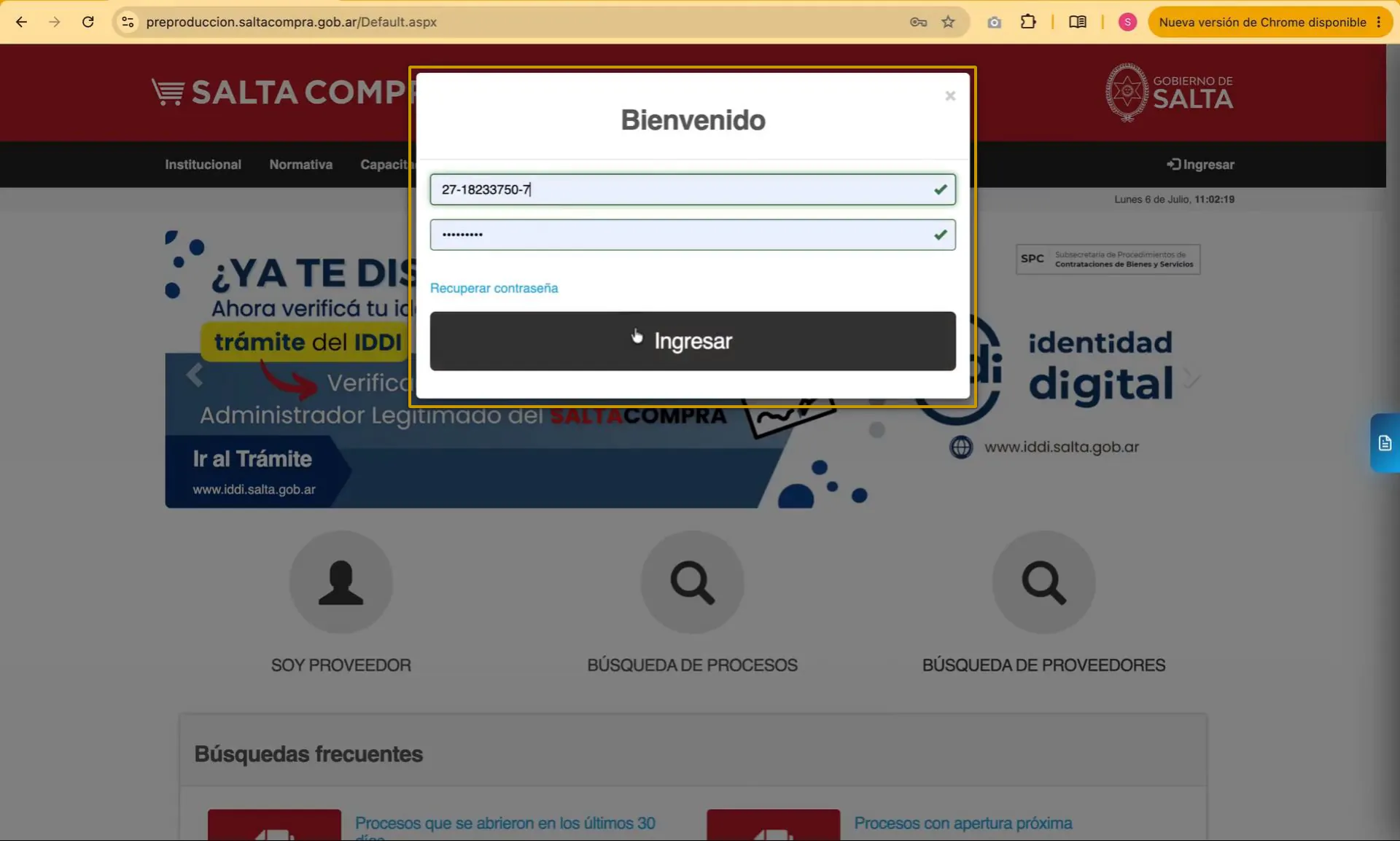Viewport: 1400px width, 841px height.
Task: Click the BÚSQUEDA DE PROCESOS label
Action: (x=693, y=665)
